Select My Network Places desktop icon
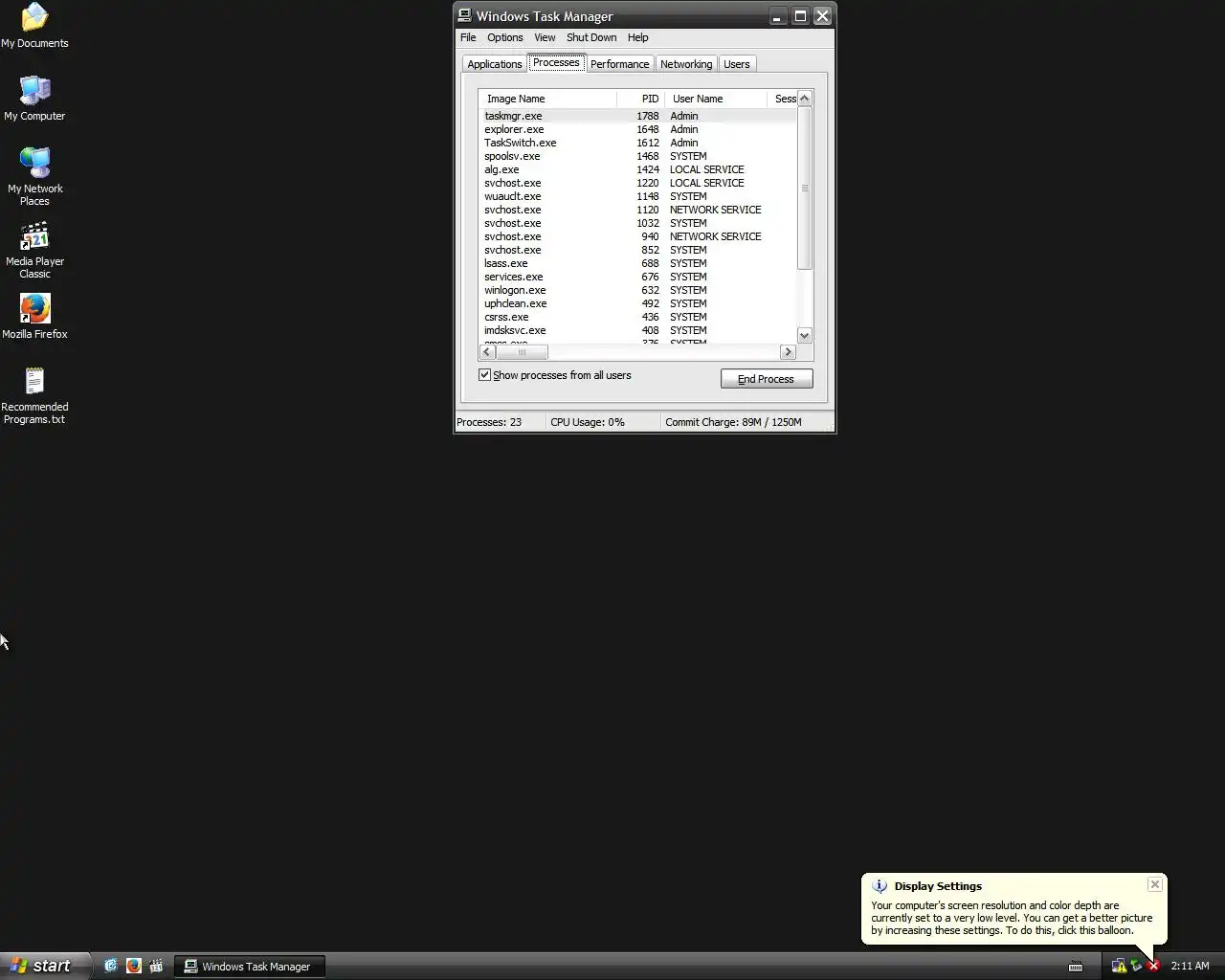Image resolution: width=1225 pixels, height=980 pixels. pos(34,177)
